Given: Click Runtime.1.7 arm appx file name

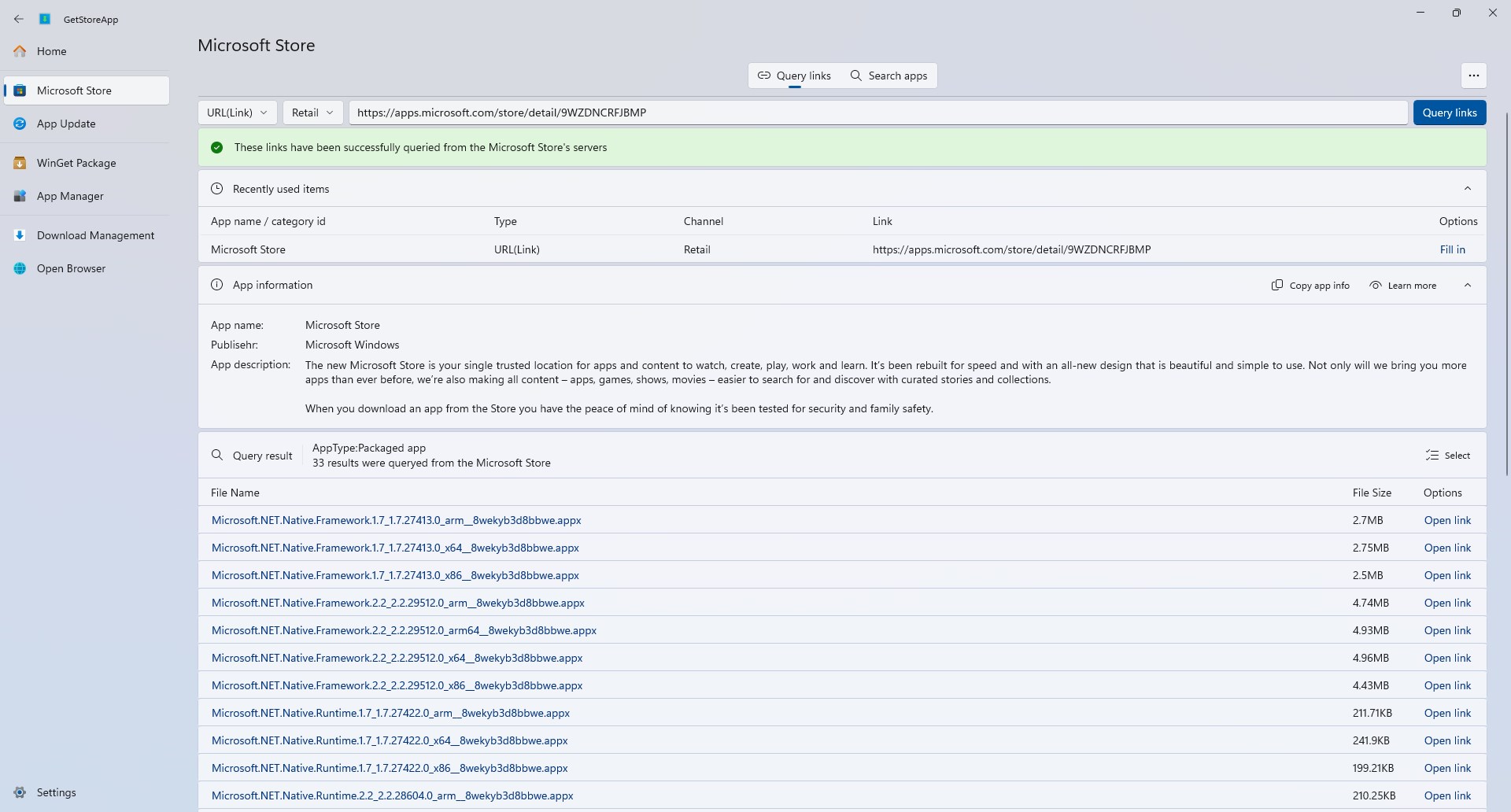Looking at the screenshot, I should pyautogui.click(x=390, y=713).
